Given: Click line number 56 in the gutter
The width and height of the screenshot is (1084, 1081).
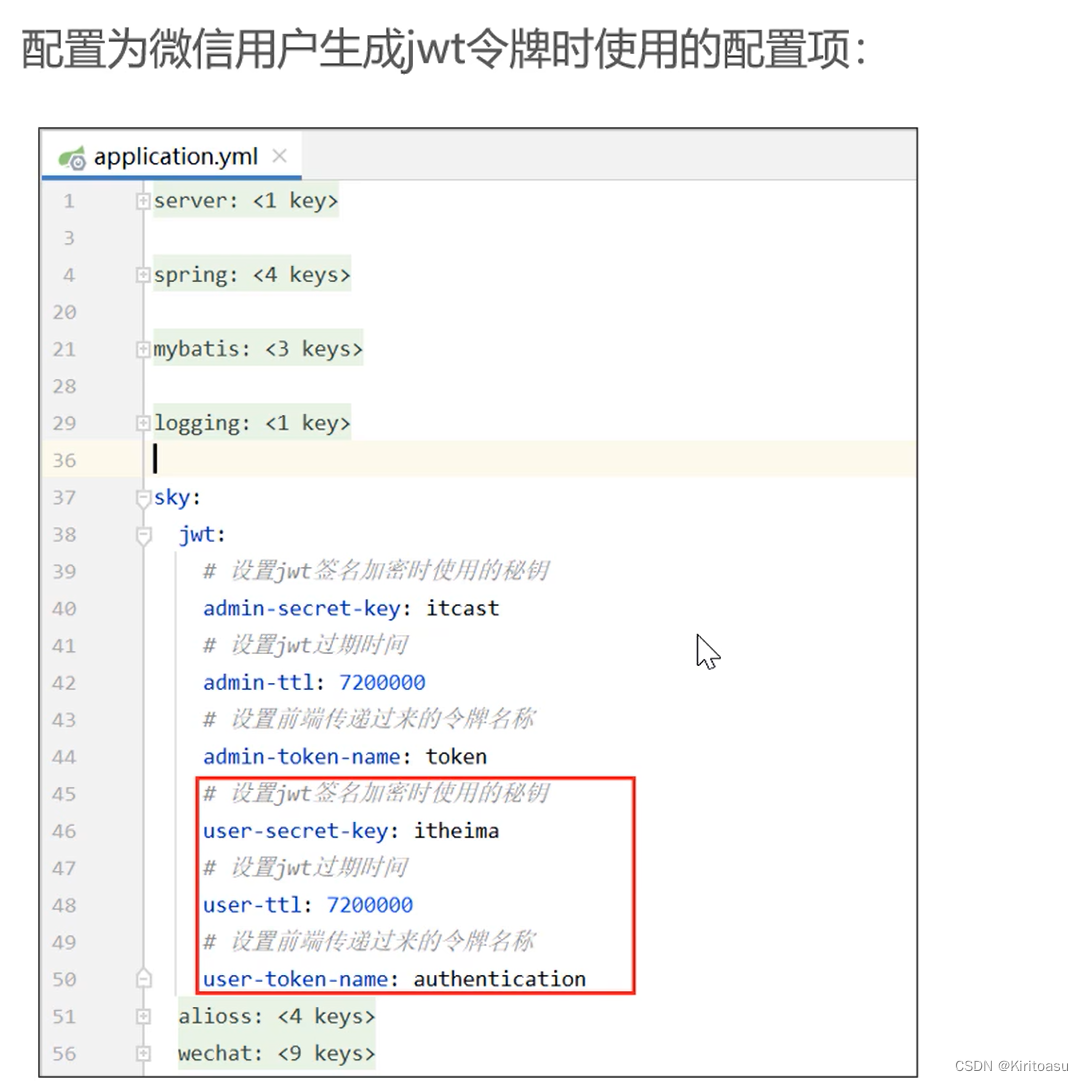Looking at the screenshot, I should [64, 1053].
